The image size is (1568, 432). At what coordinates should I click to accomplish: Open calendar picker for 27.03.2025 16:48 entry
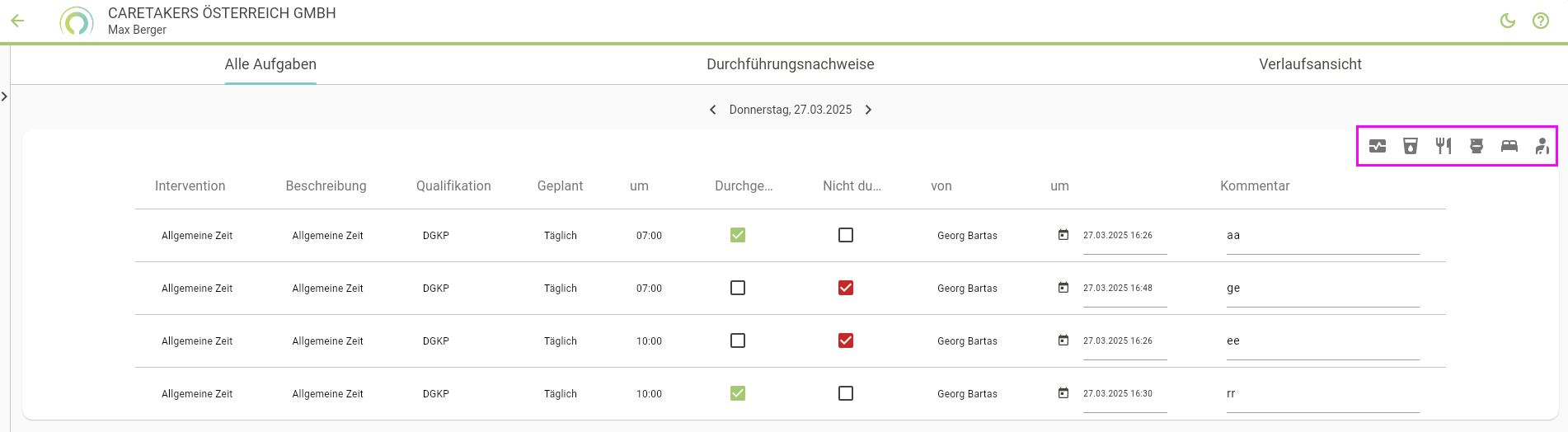point(1063,288)
